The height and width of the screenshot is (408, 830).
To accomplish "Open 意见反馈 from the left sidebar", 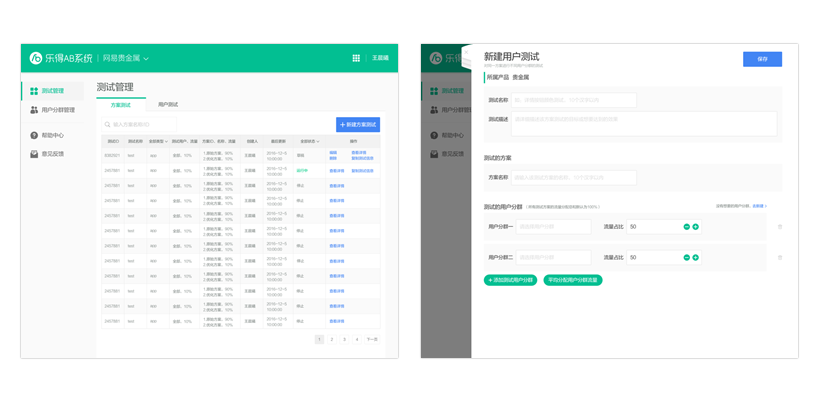I will click(52, 154).
